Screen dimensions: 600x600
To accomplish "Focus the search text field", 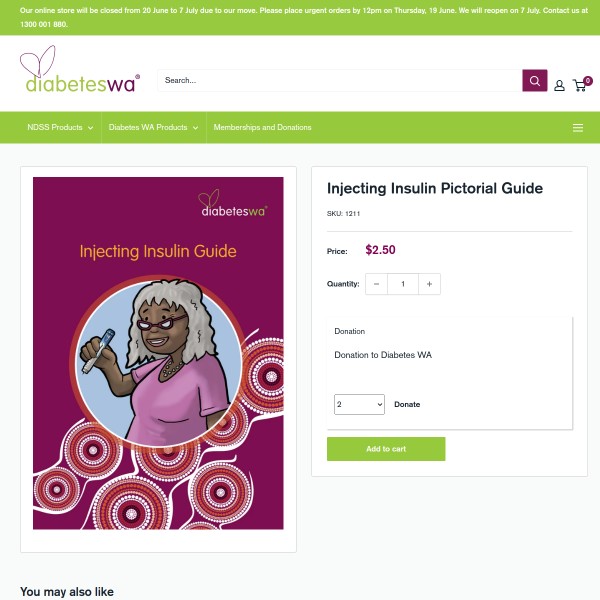I will tap(340, 81).
